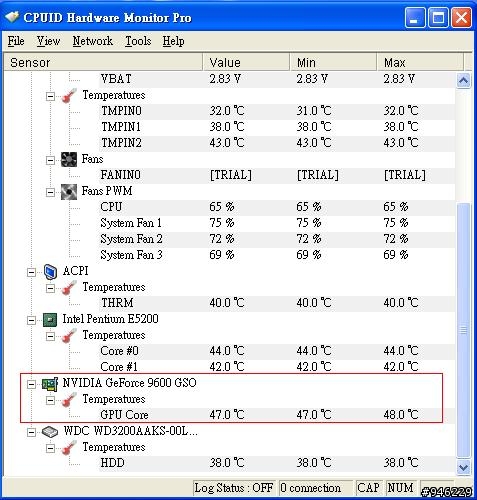Click the Value column header
The image size is (477, 500).
[x=246, y=62]
